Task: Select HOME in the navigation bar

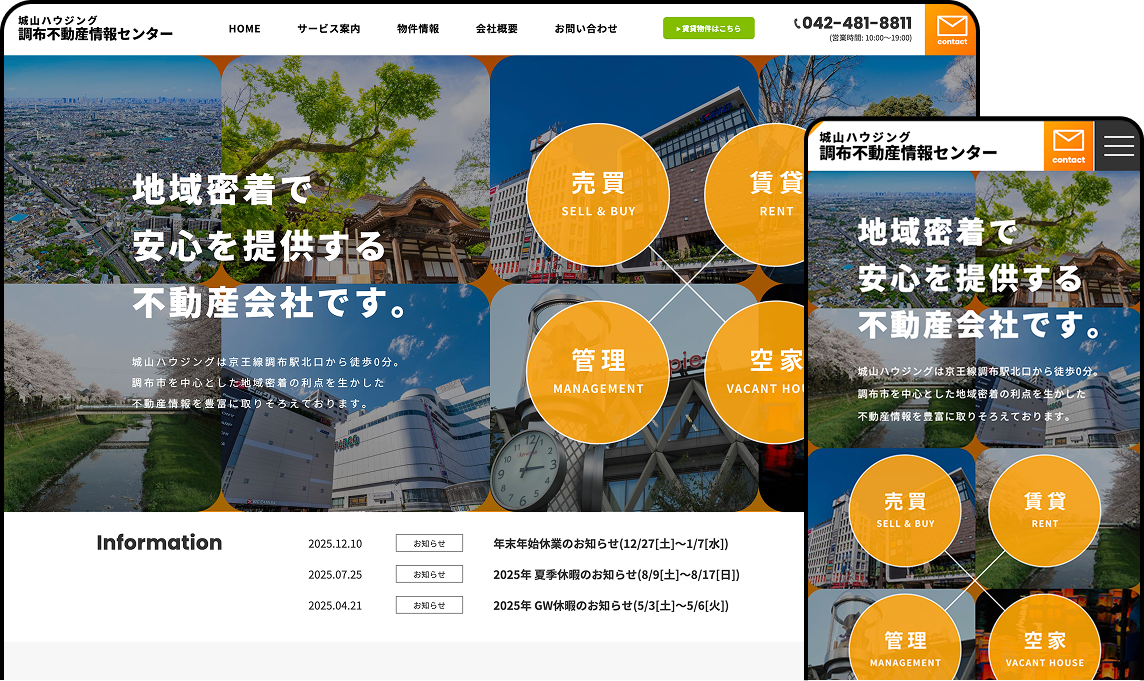Action: [245, 29]
